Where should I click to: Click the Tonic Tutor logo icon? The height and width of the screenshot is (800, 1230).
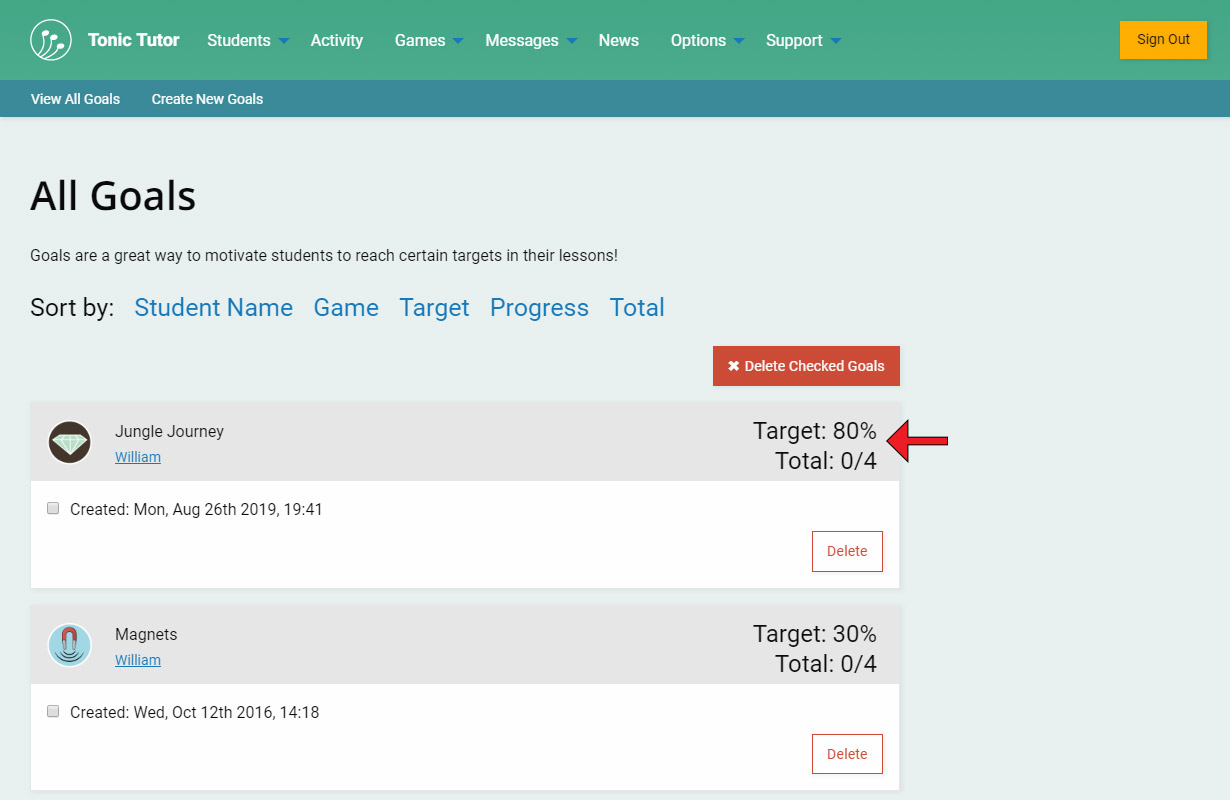point(51,40)
